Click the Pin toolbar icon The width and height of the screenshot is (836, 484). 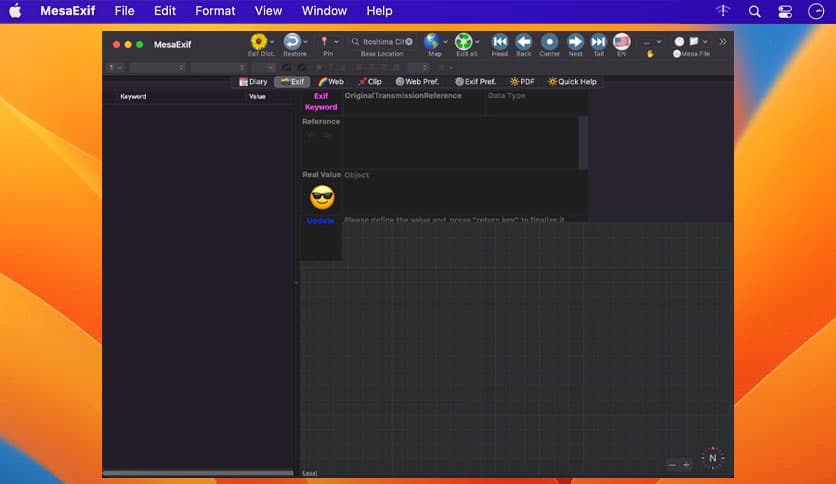pos(324,42)
